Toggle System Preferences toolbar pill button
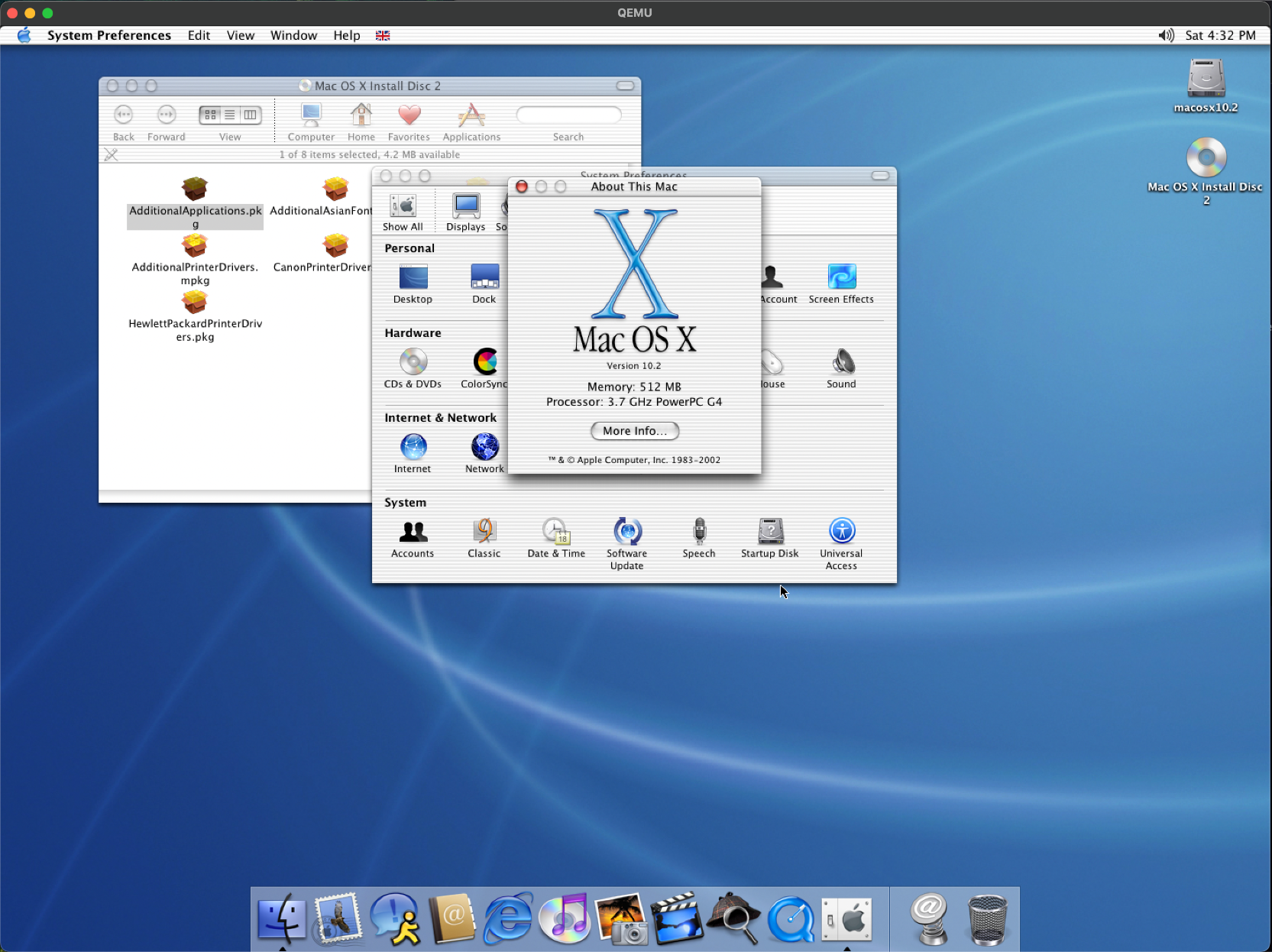Viewport: 1272px width, 952px height. coord(881,176)
